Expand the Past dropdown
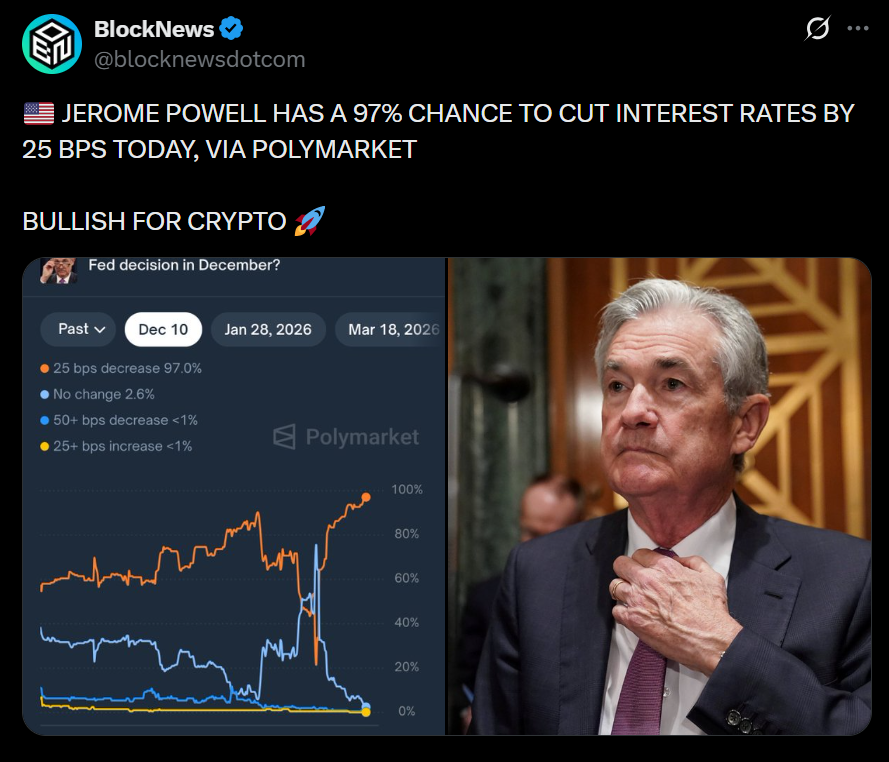The width and height of the screenshot is (889, 762). [x=78, y=329]
